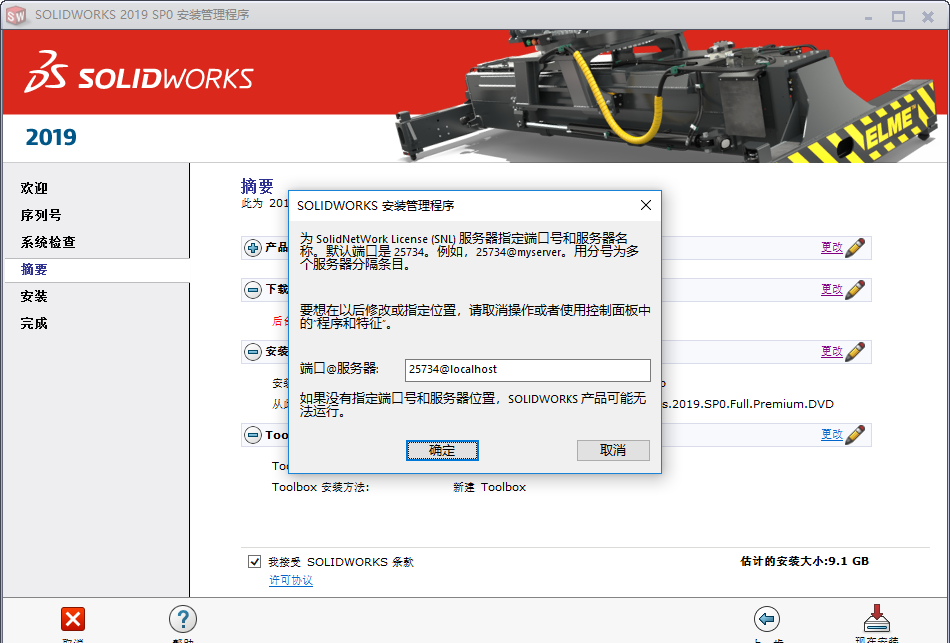Collapse the Toolbox section minus icon
Viewport: 950px width, 643px height.
pyautogui.click(x=253, y=435)
